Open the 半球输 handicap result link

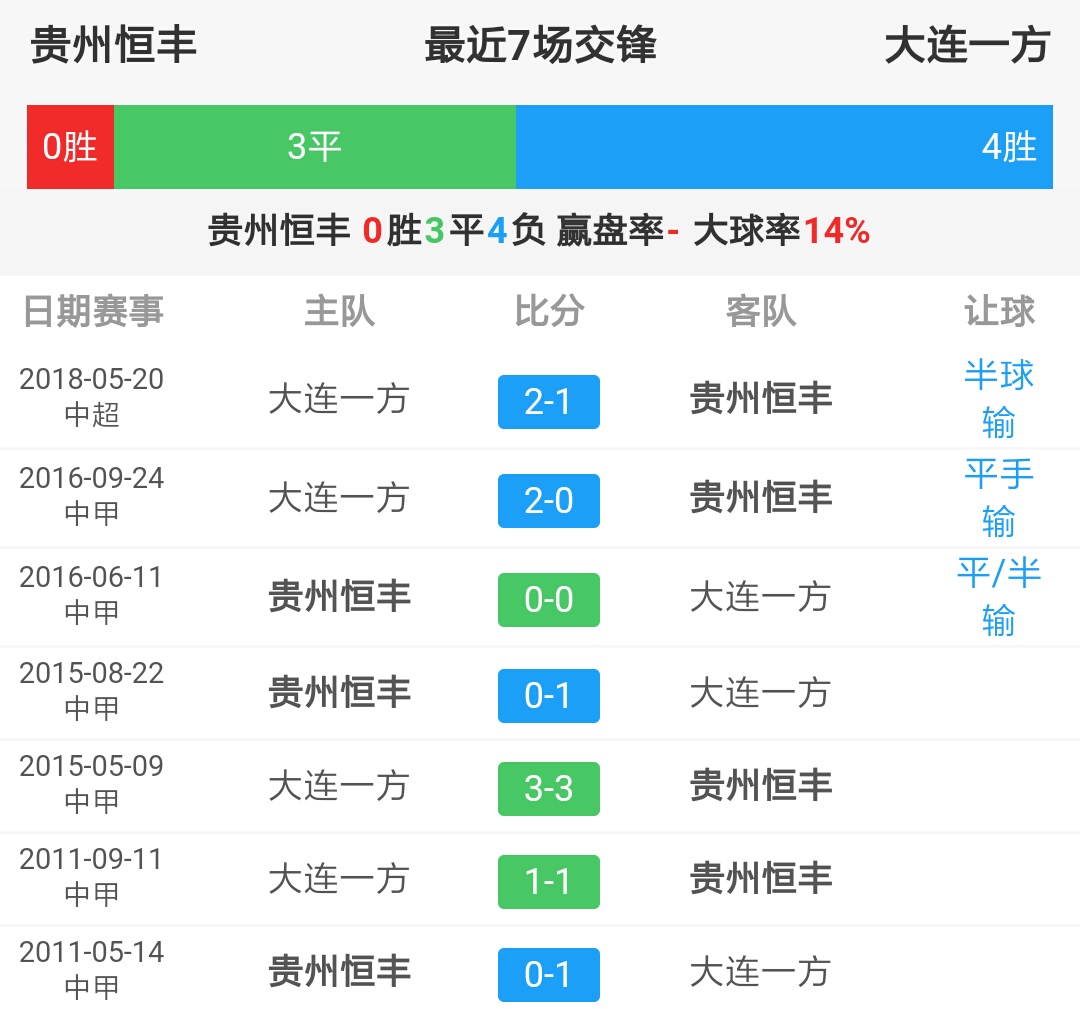pos(1000,400)
